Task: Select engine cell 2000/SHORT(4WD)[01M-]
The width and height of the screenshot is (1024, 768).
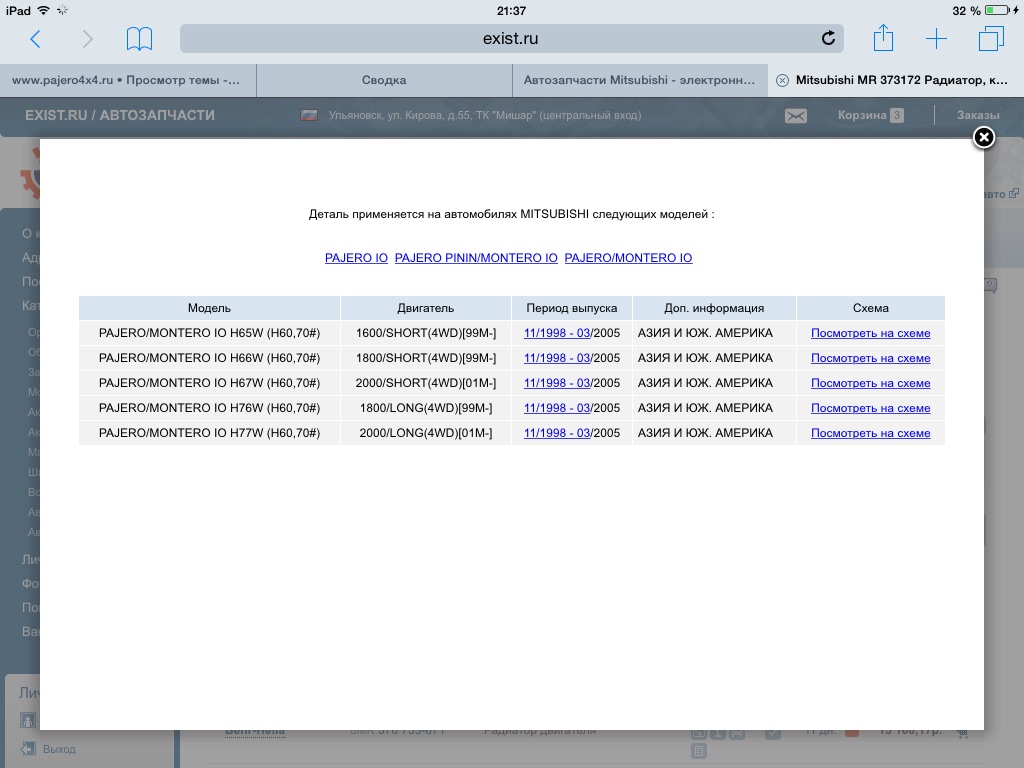Action: (426, 383)
